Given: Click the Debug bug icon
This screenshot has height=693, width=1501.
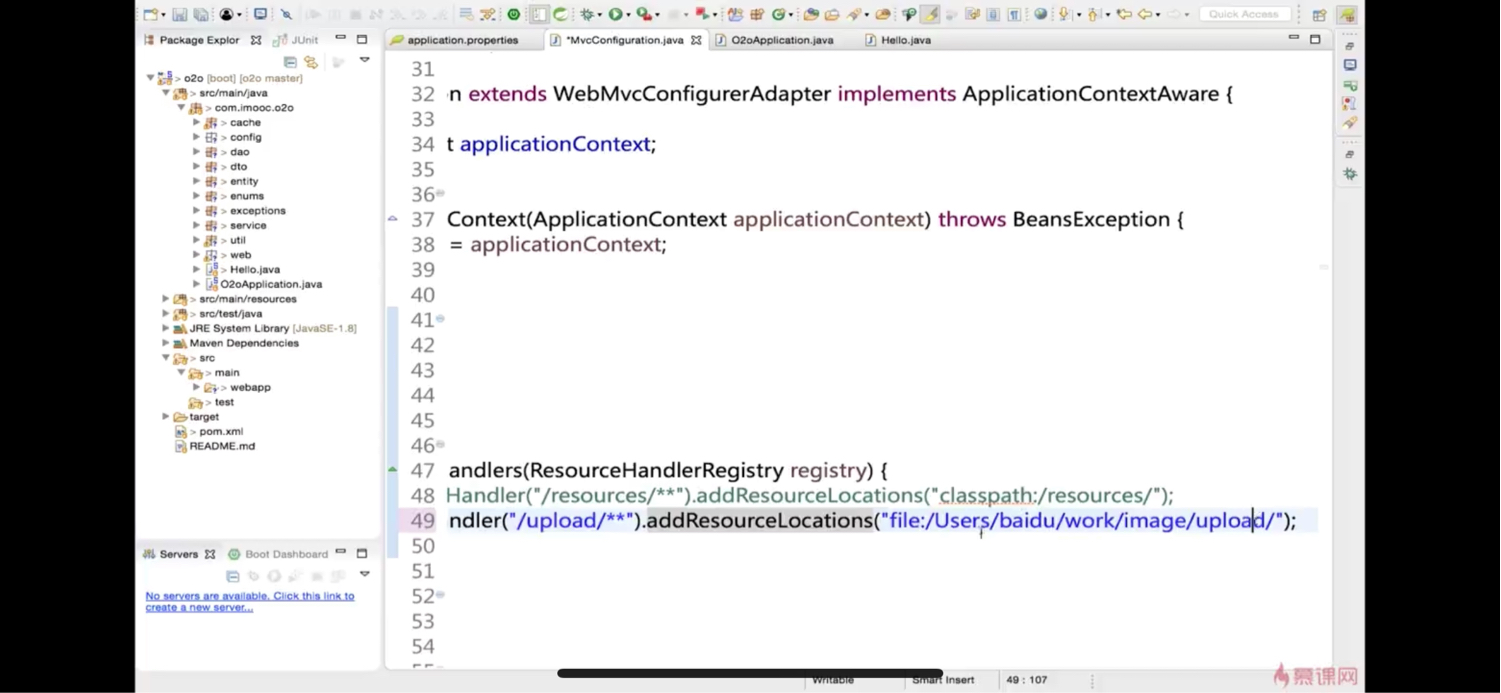Looking at the screenshot, I should 587,15.
